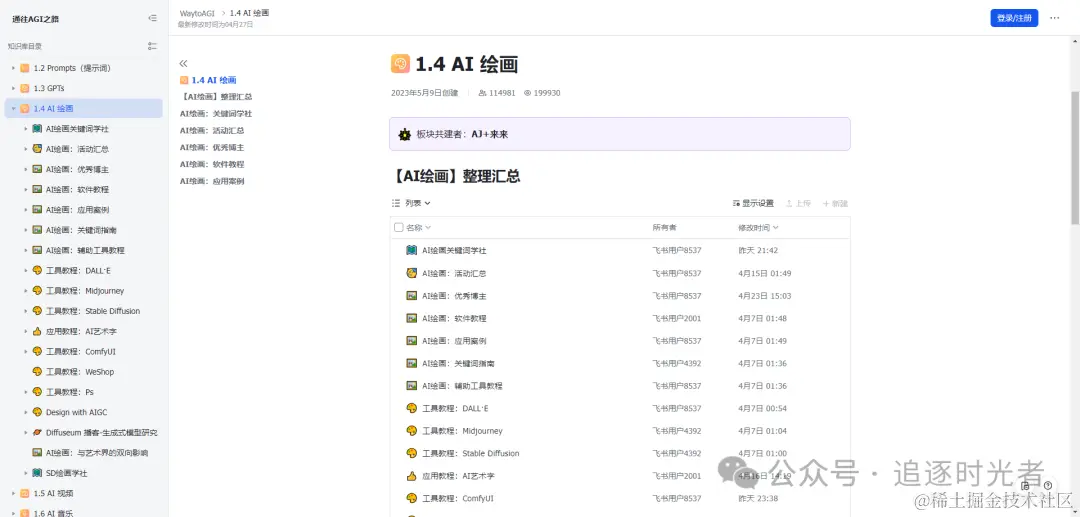The width and height of the screenshot is (1080, 517).
Task: Expand the 1.2 Prompts tree node
Action: tap(13, 68)
